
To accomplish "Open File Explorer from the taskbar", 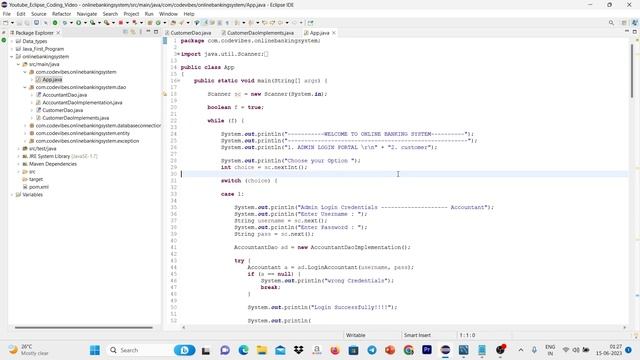I will coord(262,350).
